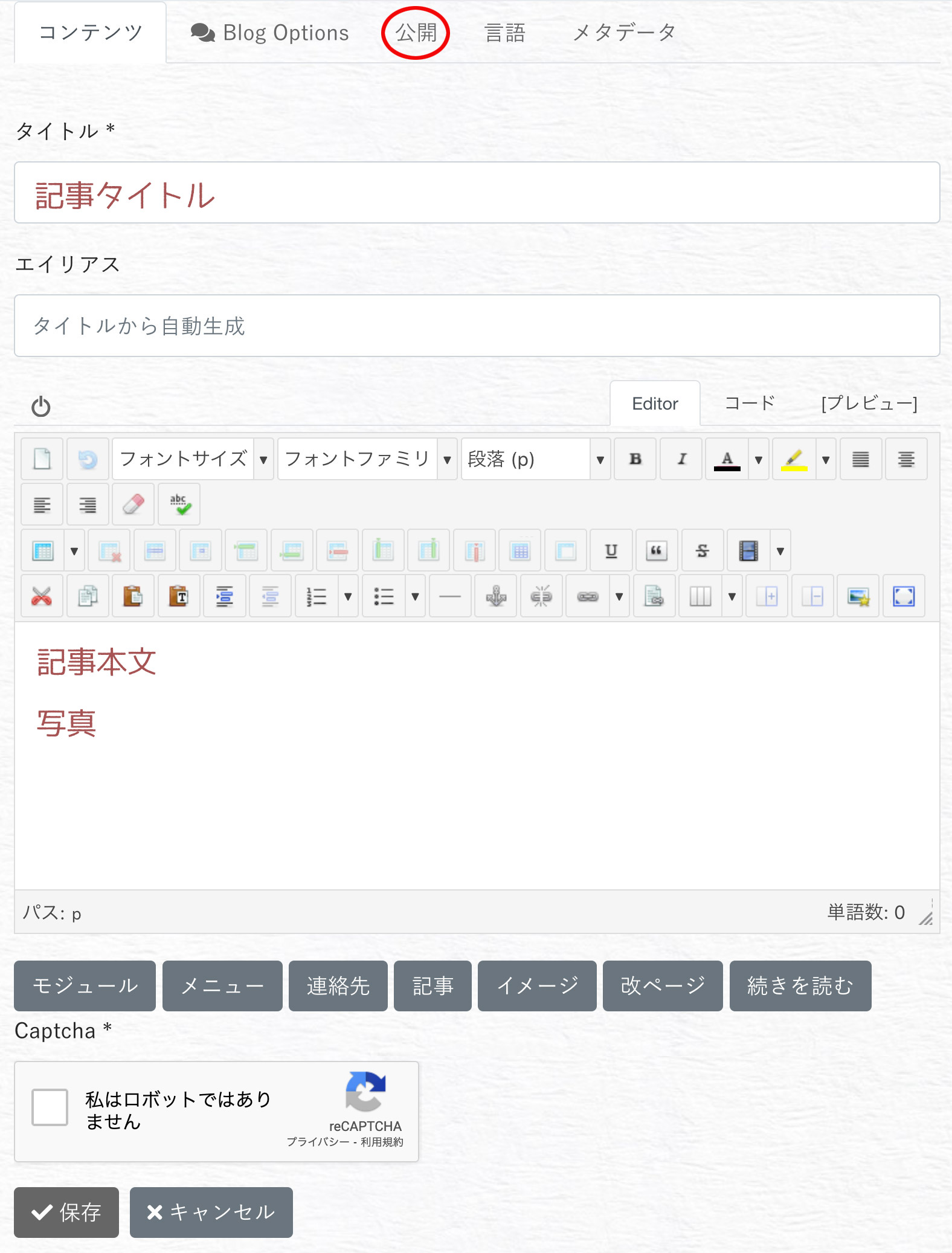Click into the エイリアス input field
The height and width of the screenshot is (1253, 952).
477,326
